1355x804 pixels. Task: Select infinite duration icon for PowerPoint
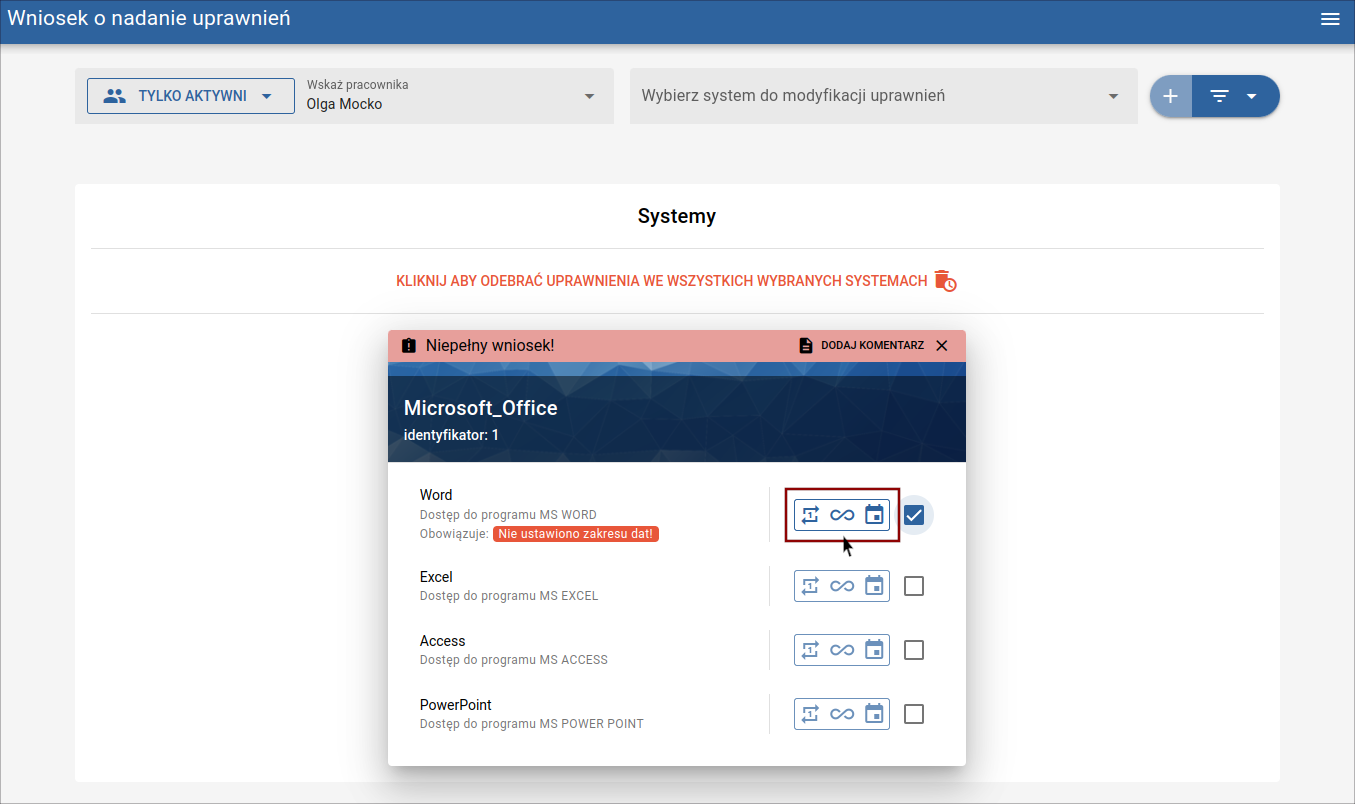coord(842,714)
